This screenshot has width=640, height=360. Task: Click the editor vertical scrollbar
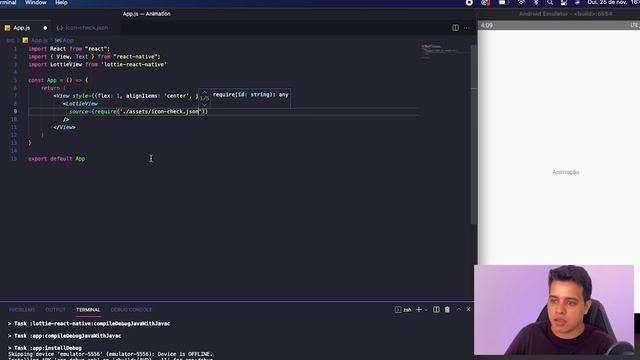[x=473, y=135]
